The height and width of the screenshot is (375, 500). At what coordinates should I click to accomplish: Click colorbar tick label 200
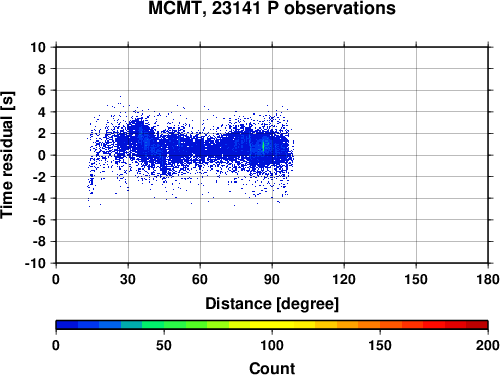tap(487, 345)
